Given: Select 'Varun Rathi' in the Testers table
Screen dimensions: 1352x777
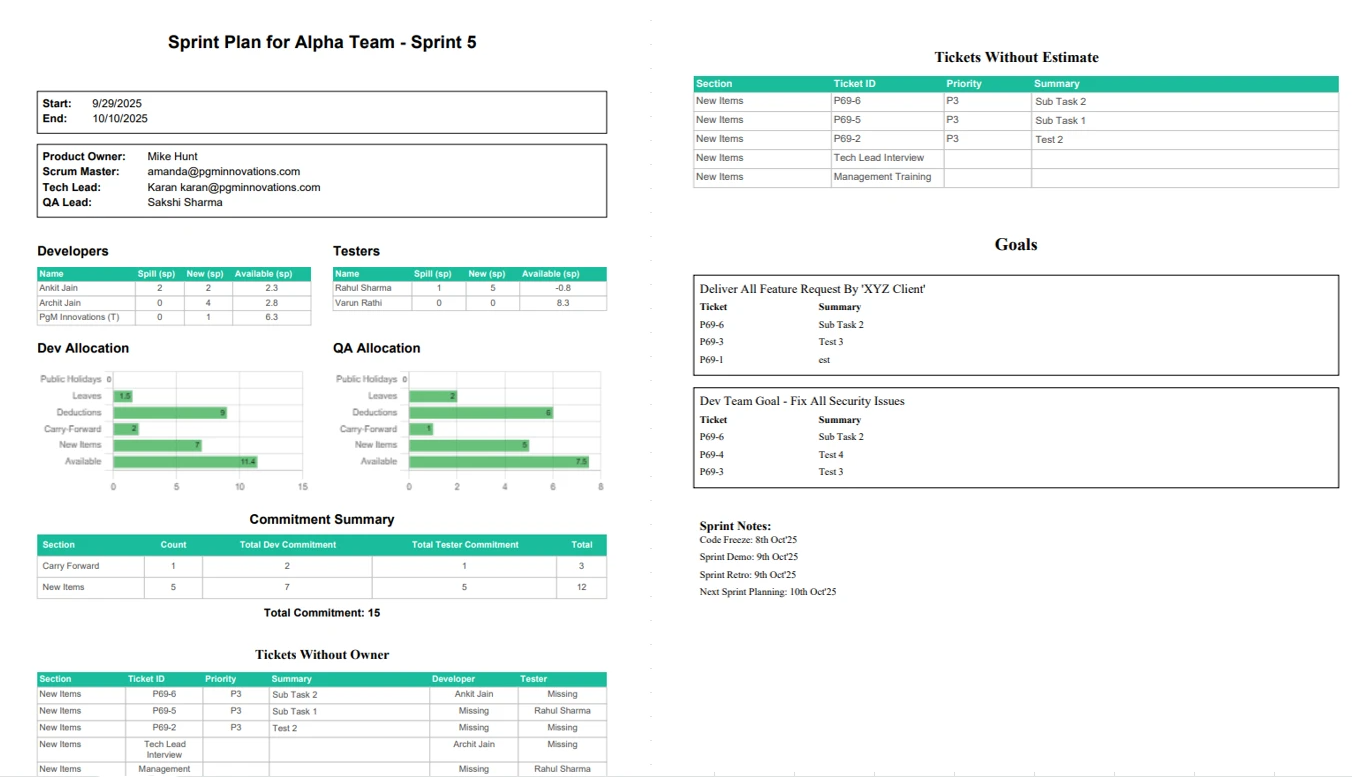Looking at the screenshot, I should (357, 302).
